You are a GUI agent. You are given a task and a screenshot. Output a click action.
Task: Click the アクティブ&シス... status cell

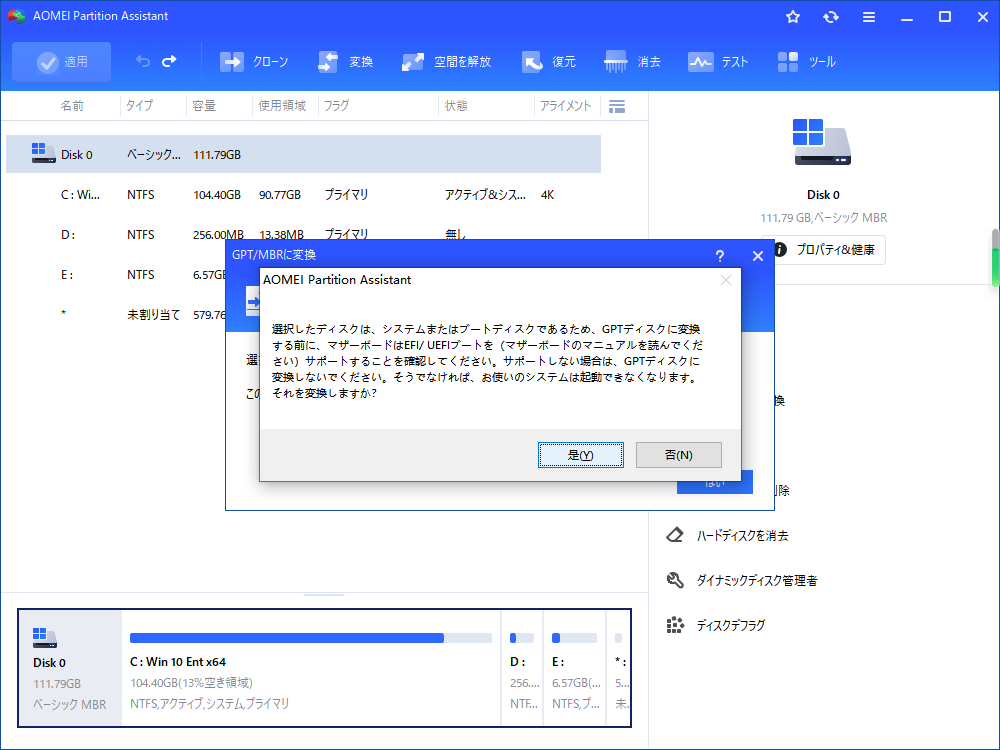click(x=485, y=195)
